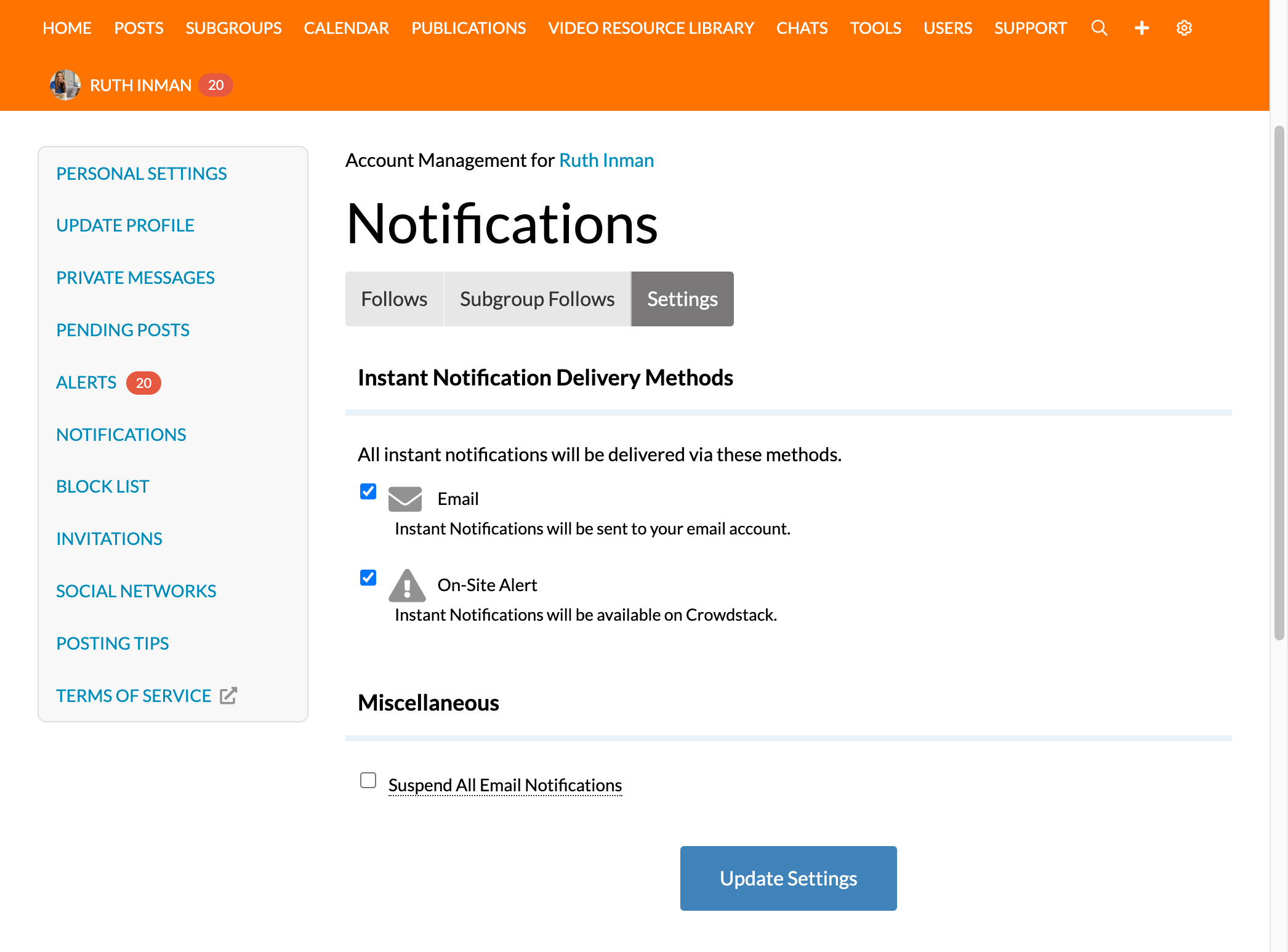1288x952 pixels.
Task: Uncheck the Email delivery checkbox
Action: [368, 491]
